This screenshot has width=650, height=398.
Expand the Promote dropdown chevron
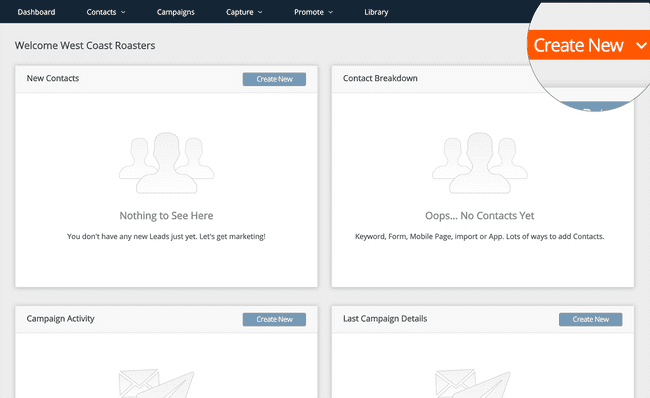[x=331, y=12]
